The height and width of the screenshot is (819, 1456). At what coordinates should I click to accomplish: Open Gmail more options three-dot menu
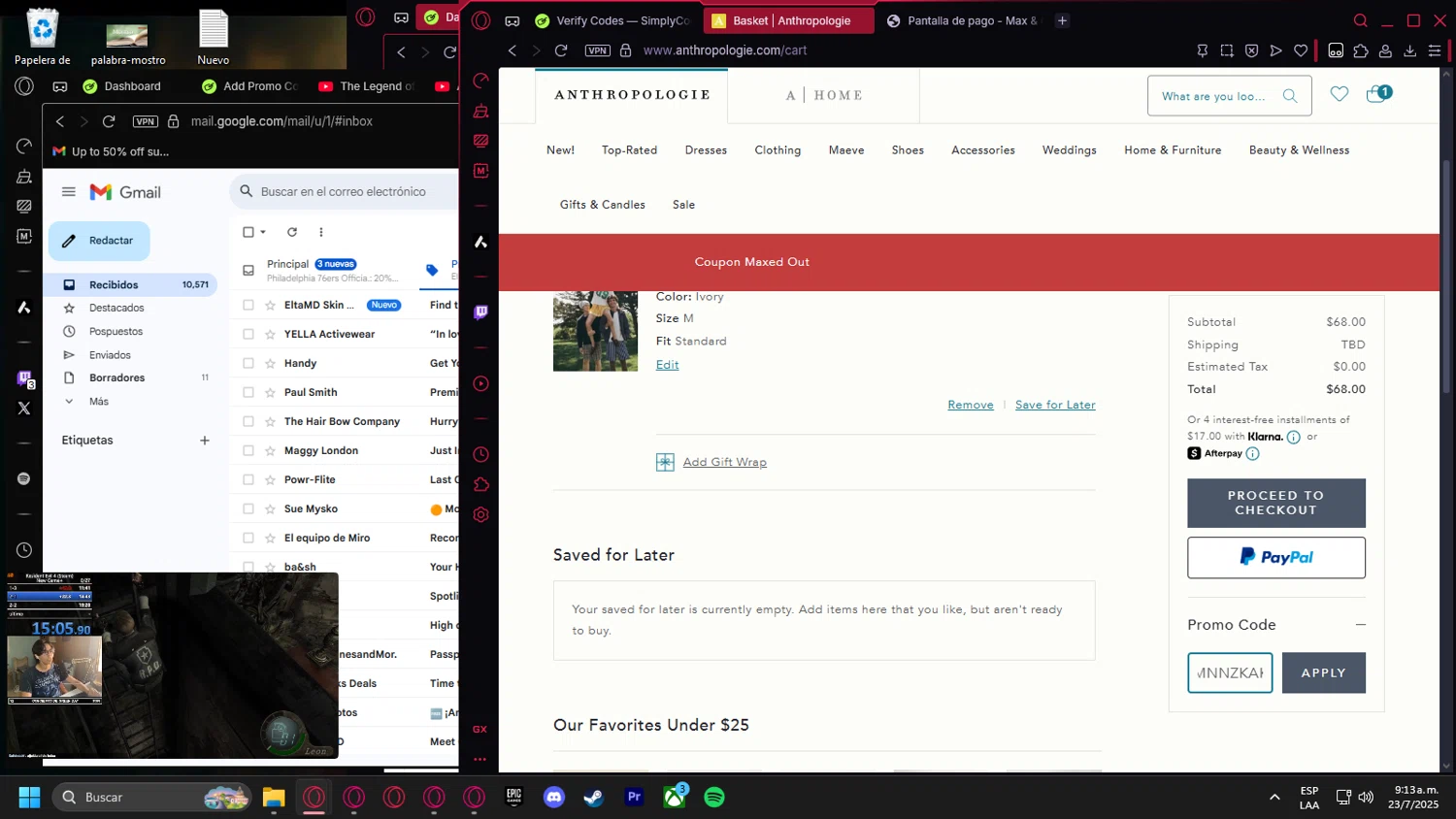click(321, 232)
